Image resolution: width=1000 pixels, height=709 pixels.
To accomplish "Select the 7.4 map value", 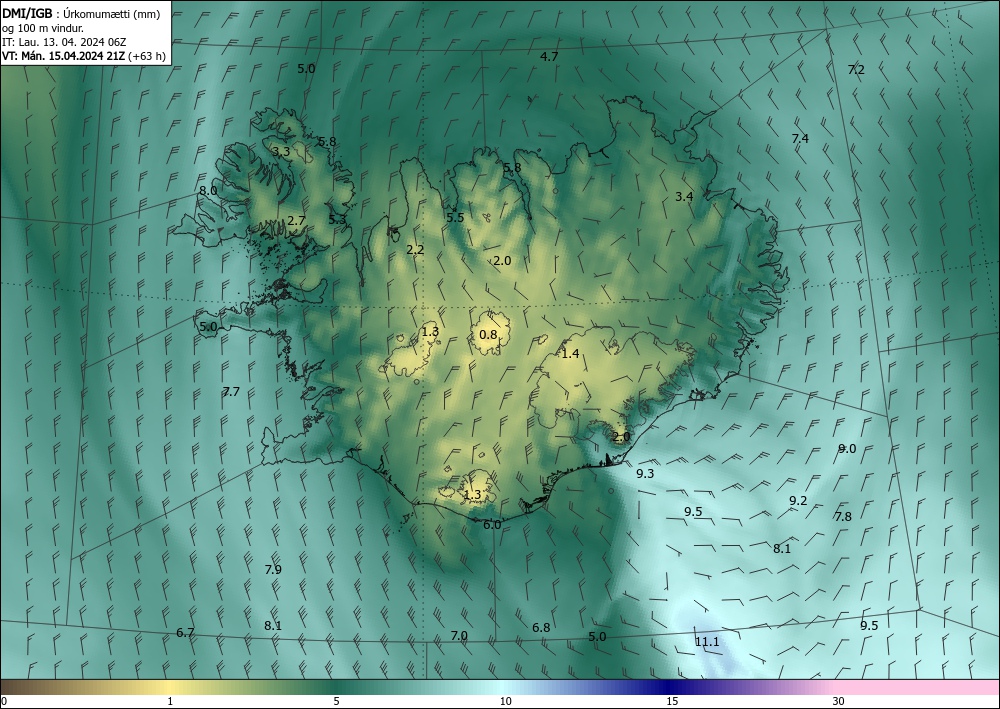I will pos(800,138).
